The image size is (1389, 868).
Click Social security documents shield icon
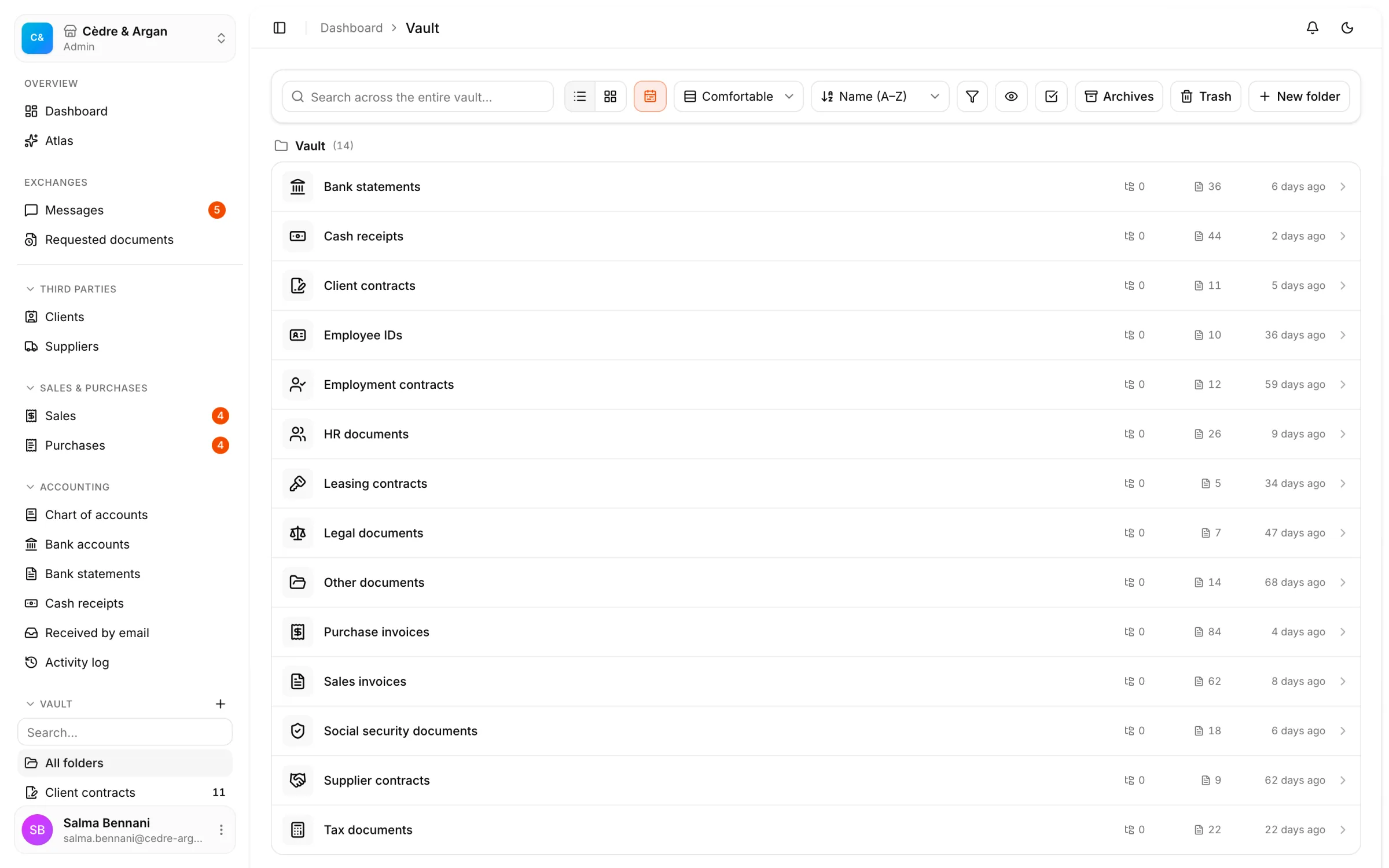(x=297, y=731)
